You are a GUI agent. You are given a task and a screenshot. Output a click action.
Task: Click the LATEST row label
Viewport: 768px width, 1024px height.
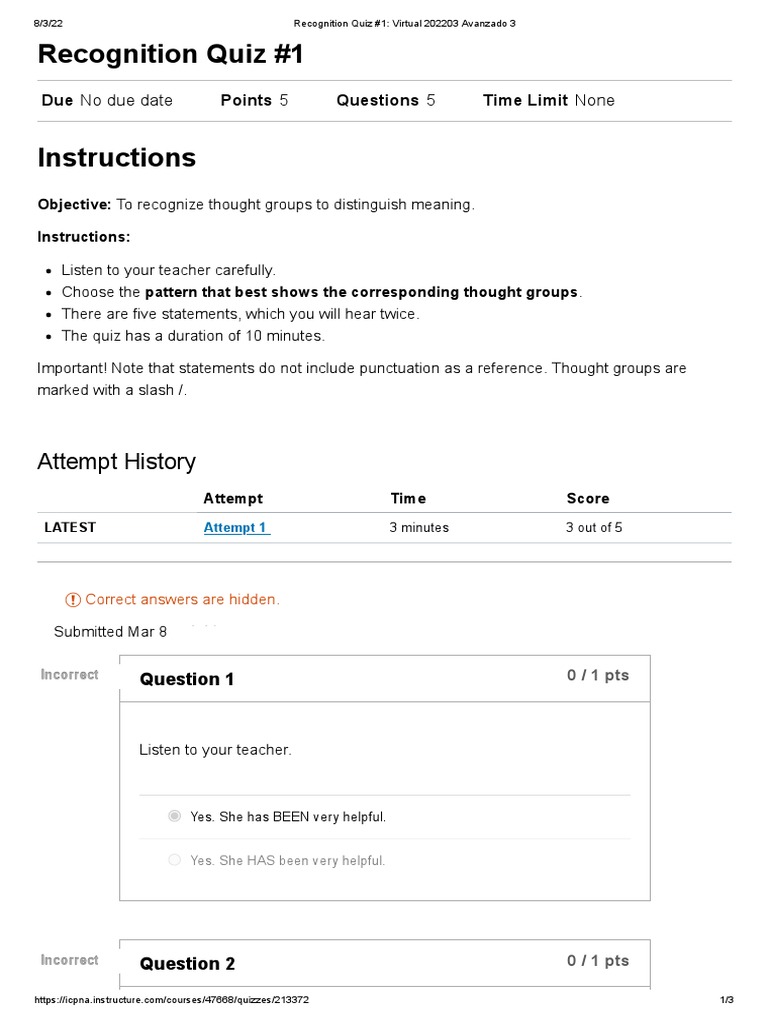click(70, 527)
